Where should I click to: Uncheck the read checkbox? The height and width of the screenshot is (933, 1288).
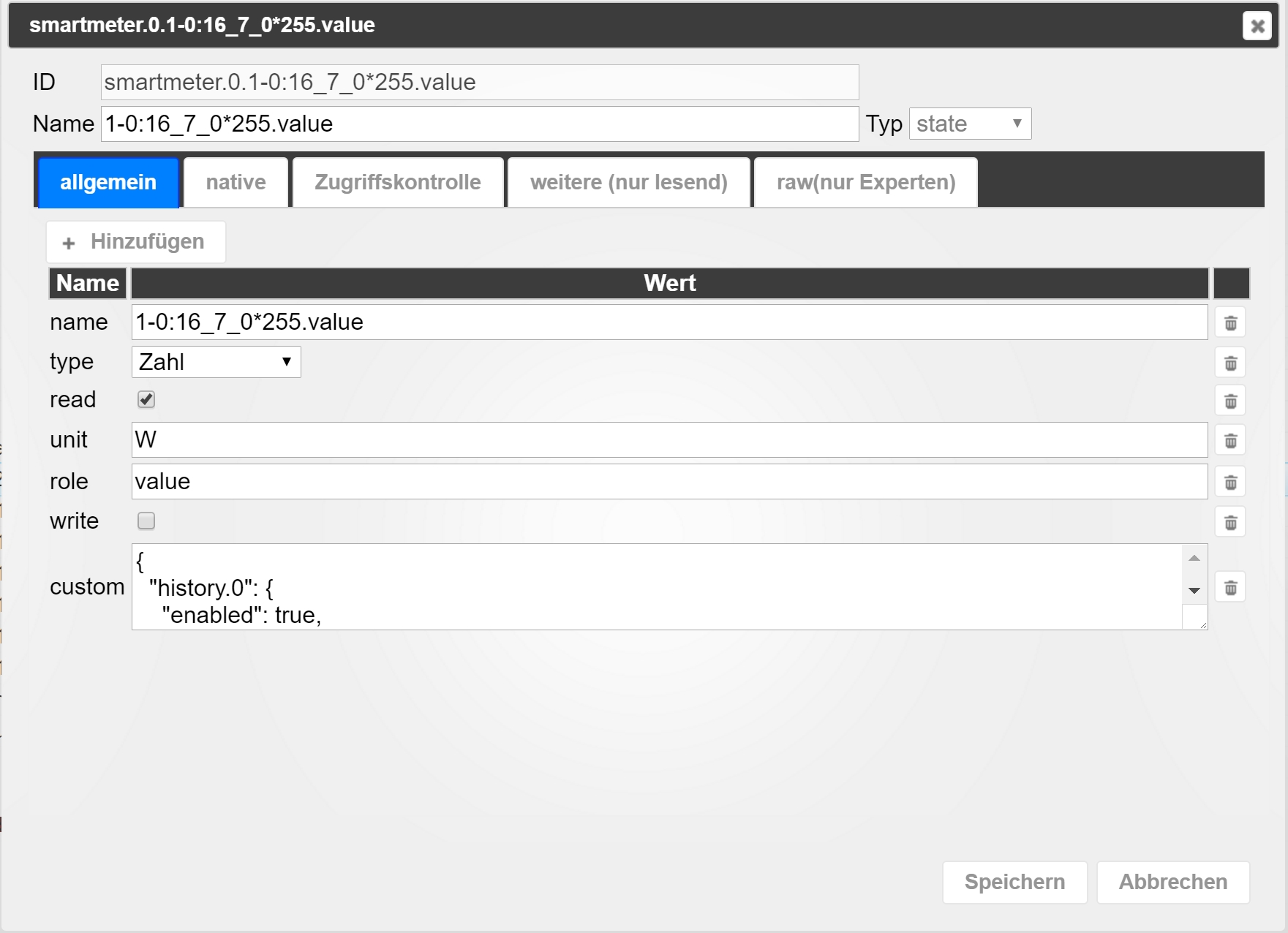tap(146, 399)
